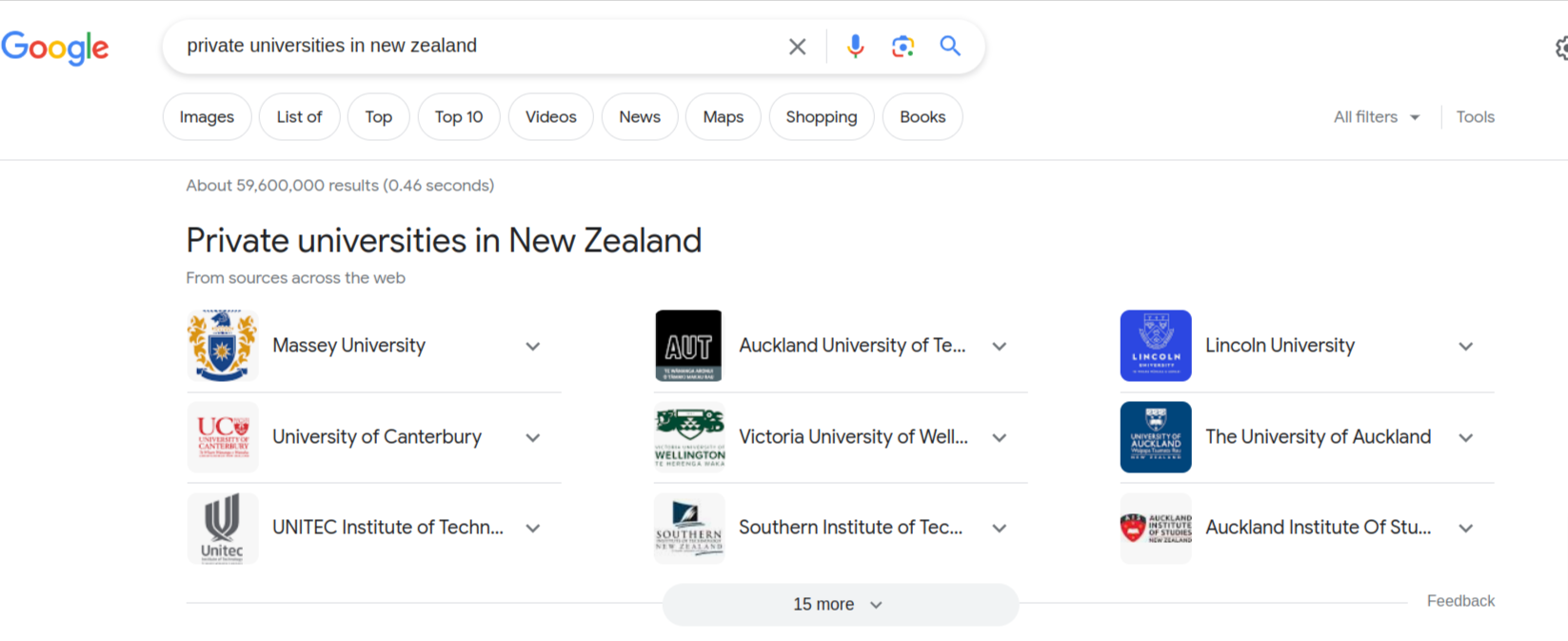Show 15 more universities
The width and height of the screenshot is (1568, 641).
click(x=841, y=605)
